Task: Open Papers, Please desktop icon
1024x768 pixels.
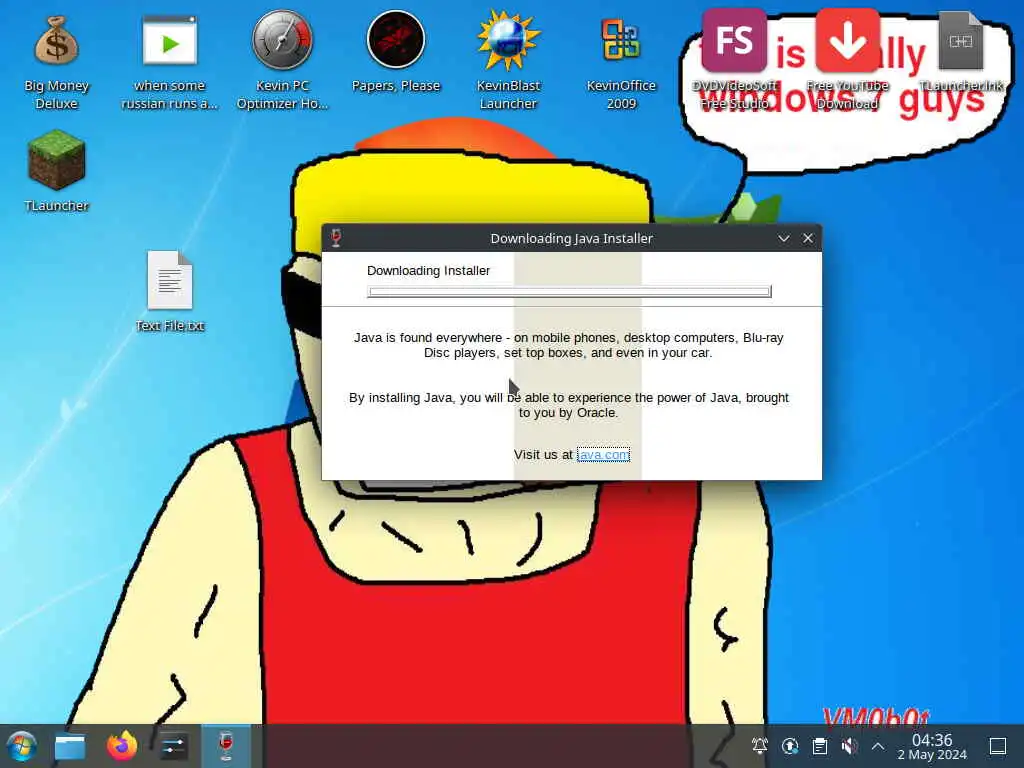Action: [x=396, y=52]
